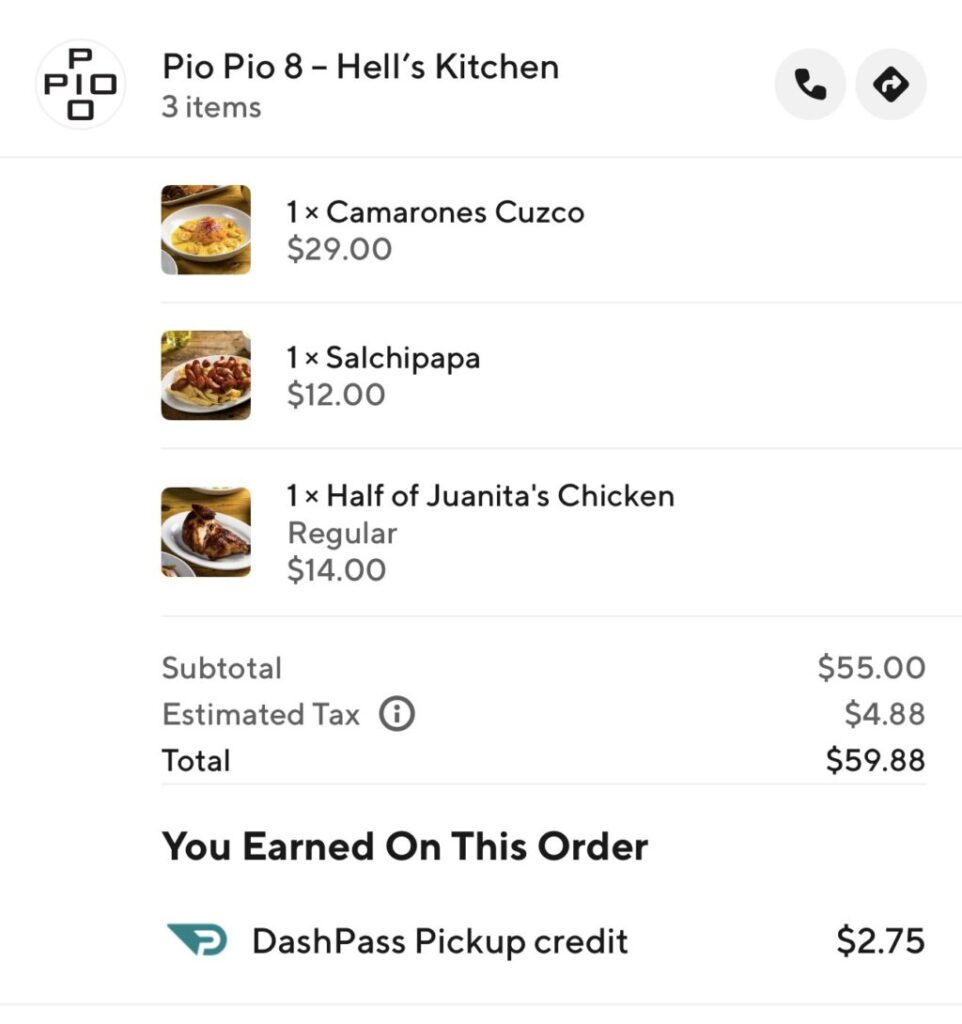Click the 1 × Camarones Cuzco item name
Screen dimensions: 962x1024
pos(435,212)
